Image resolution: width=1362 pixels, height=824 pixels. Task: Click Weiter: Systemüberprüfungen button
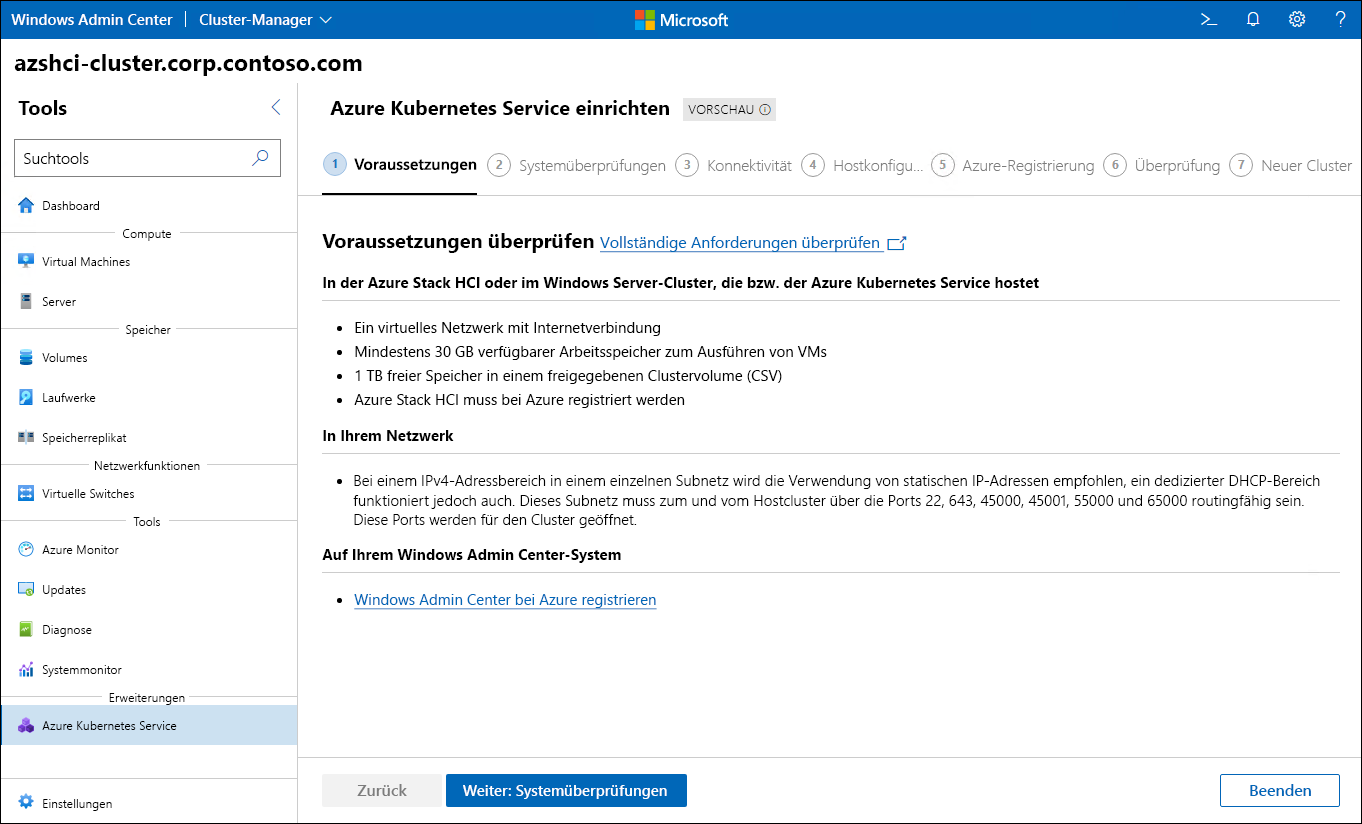tap(566, 790)
